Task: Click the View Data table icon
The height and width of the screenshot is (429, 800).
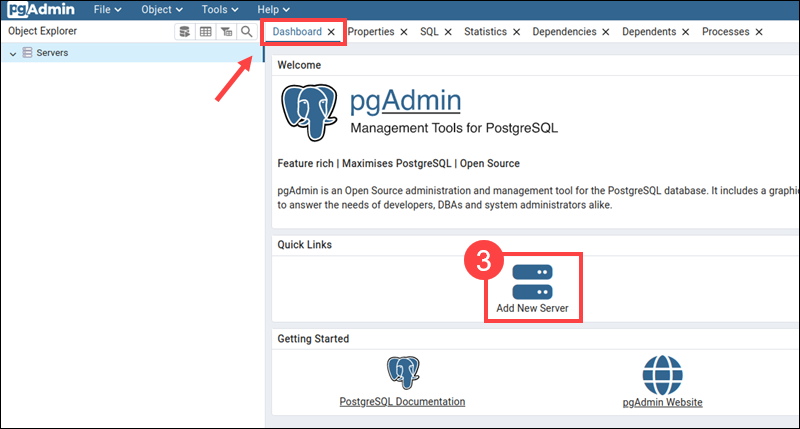Action: point(206,32)
